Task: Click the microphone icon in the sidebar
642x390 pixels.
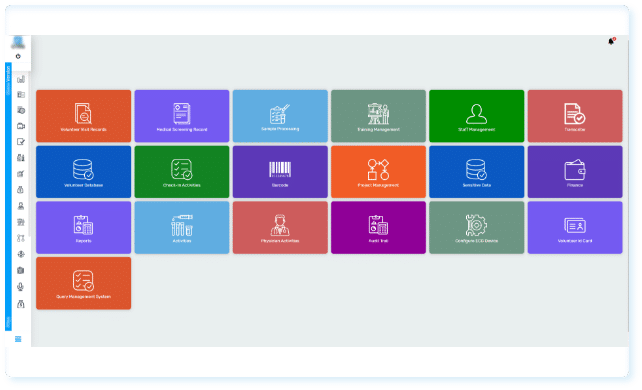Action: tap(20, 287)
